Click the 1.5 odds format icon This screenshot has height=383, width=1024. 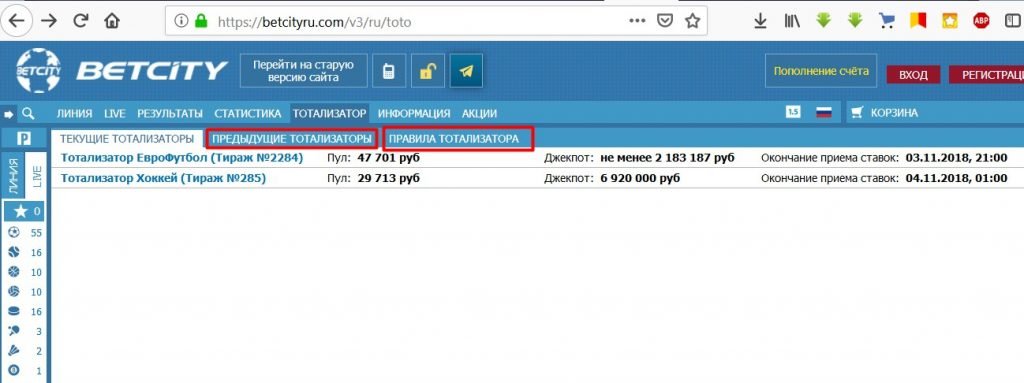[793, 112]
